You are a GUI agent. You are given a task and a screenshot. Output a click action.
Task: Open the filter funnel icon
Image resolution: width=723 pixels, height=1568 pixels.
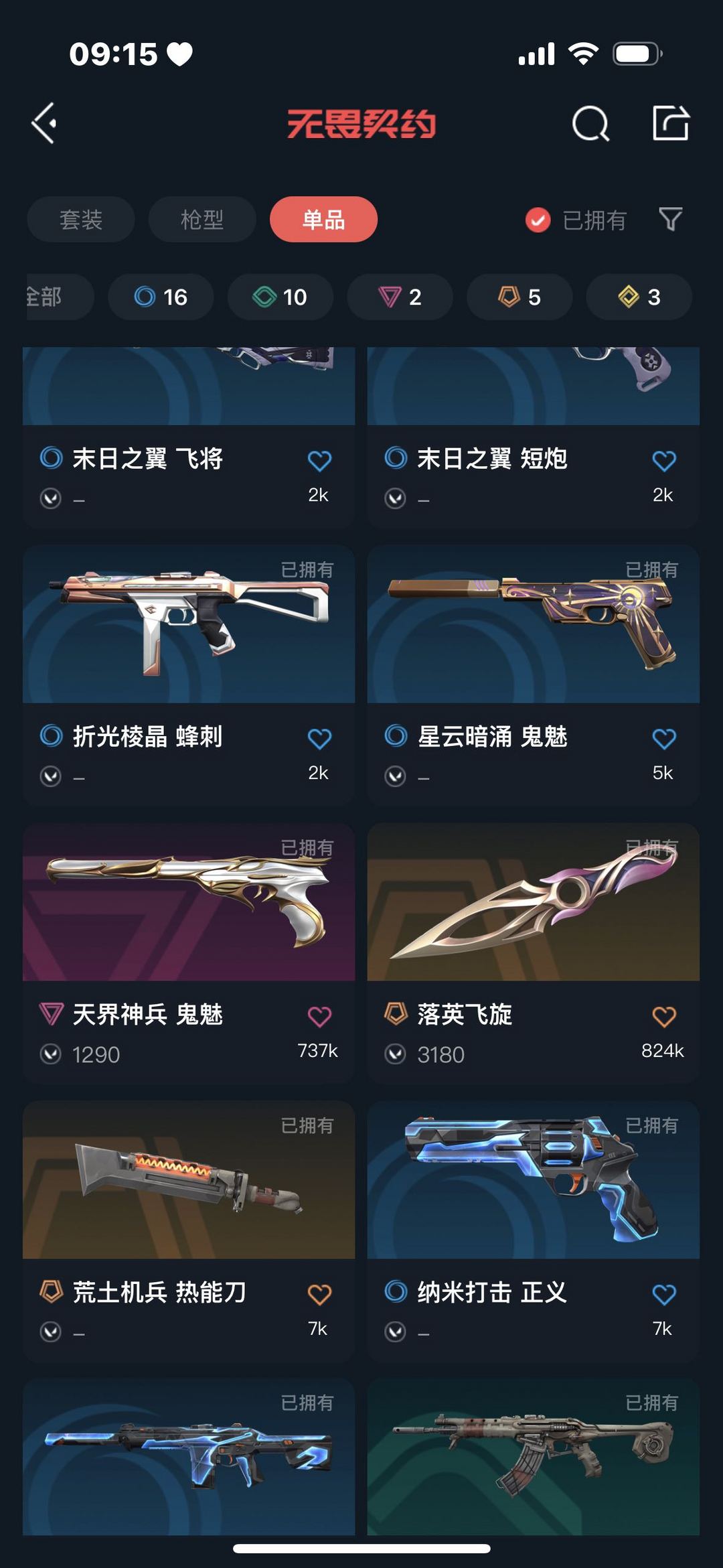[x=670, y=219]
